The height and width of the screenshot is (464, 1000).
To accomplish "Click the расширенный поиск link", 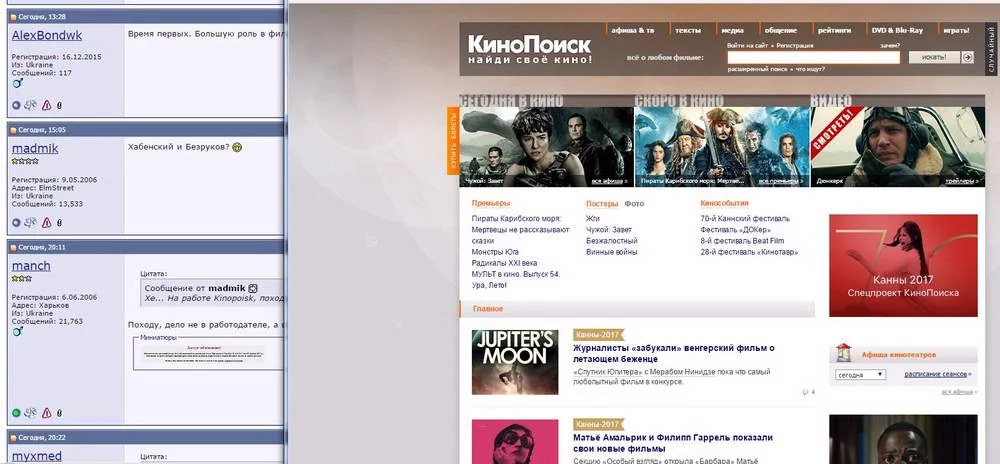I will [756, 69].
